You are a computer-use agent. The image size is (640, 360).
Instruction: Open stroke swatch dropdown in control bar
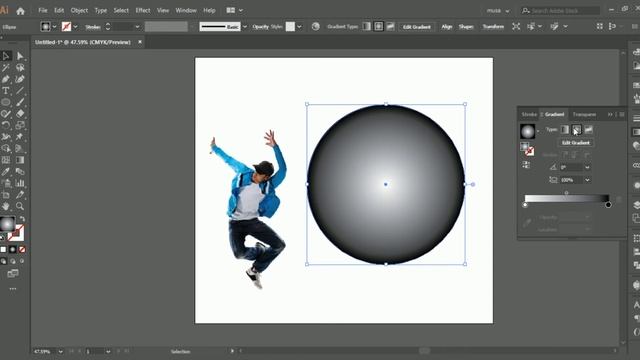76,27
